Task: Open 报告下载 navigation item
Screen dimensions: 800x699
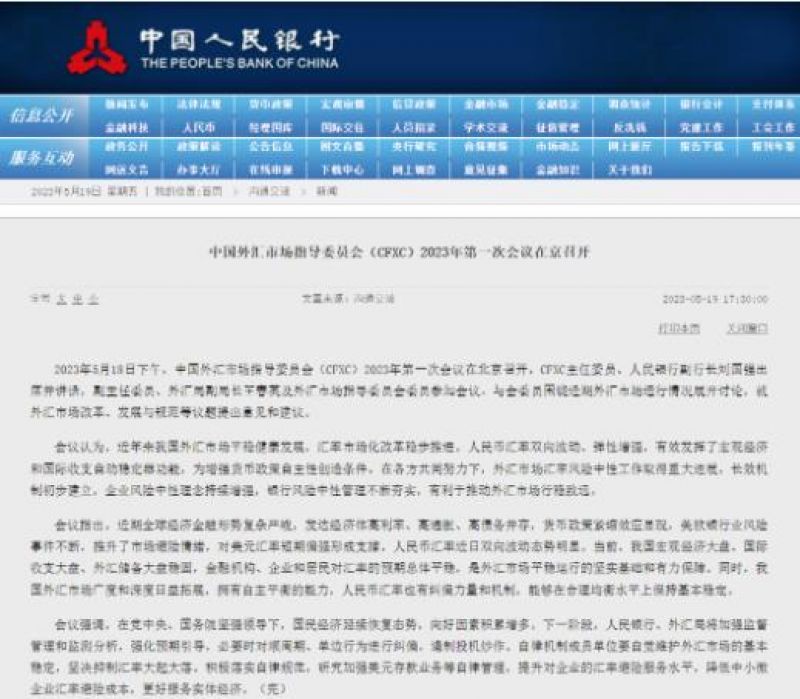Action: 702,147
